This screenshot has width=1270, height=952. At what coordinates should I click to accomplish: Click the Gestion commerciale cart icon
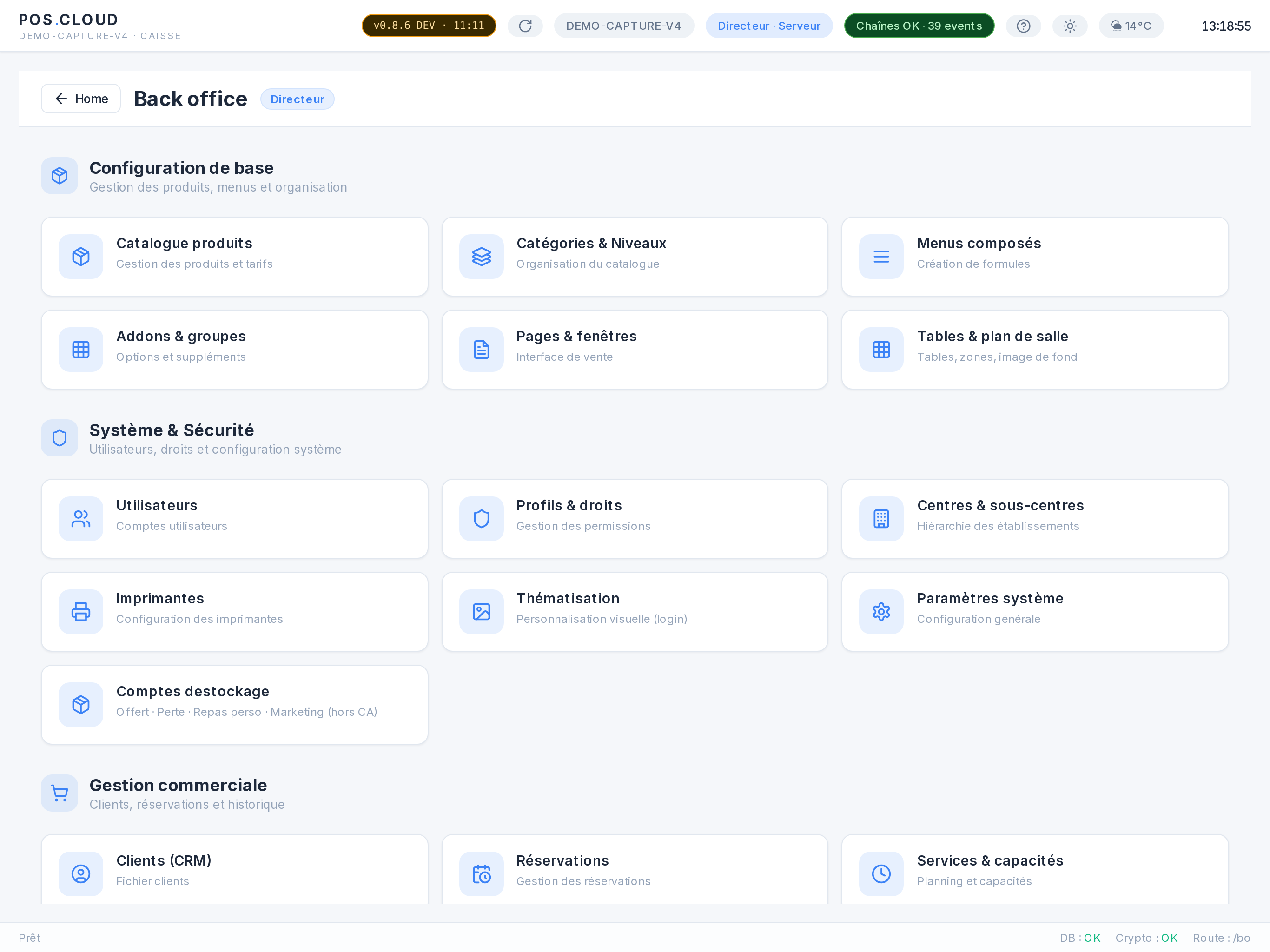60,793
